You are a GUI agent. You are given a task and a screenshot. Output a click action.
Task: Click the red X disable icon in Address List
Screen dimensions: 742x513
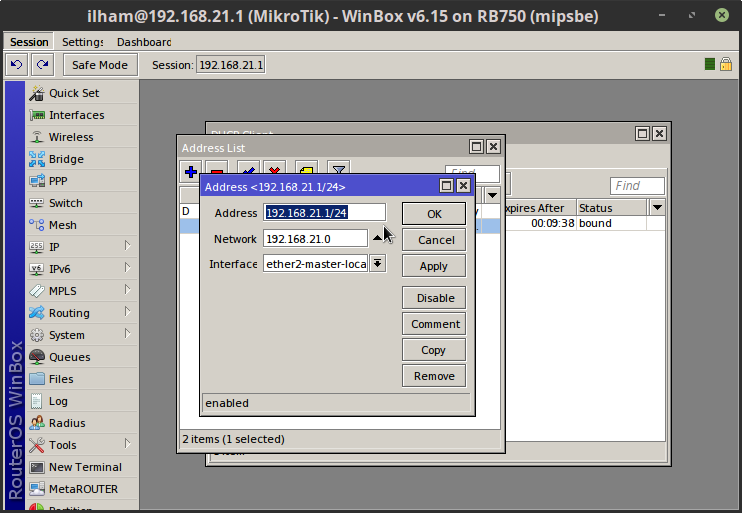[274, 170]
